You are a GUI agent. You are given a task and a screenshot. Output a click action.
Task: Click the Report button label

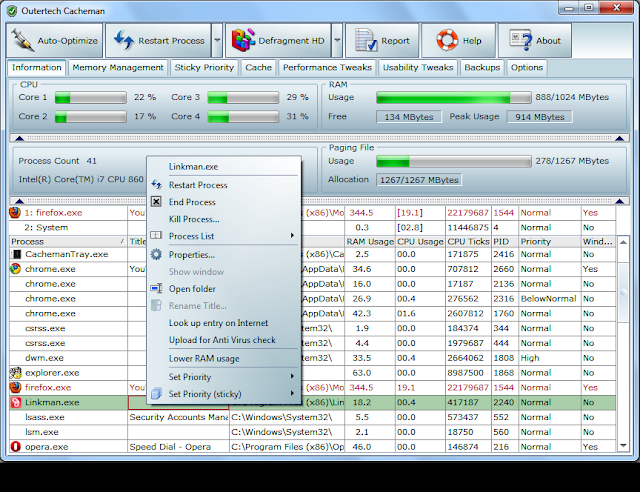tap(395, 41)
